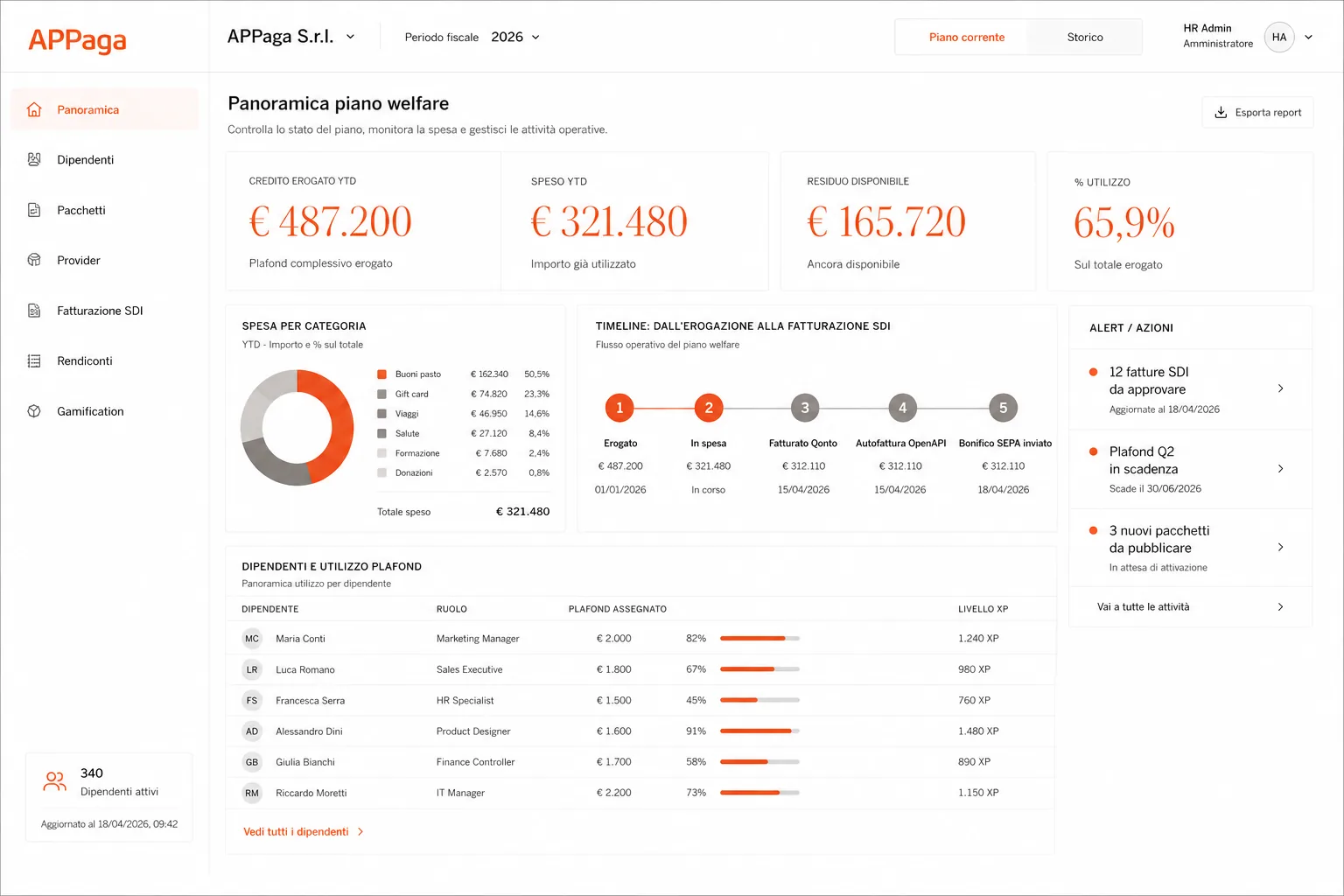Open the chevron next to Vai a tutte le attività

[x=1280, y=606]
